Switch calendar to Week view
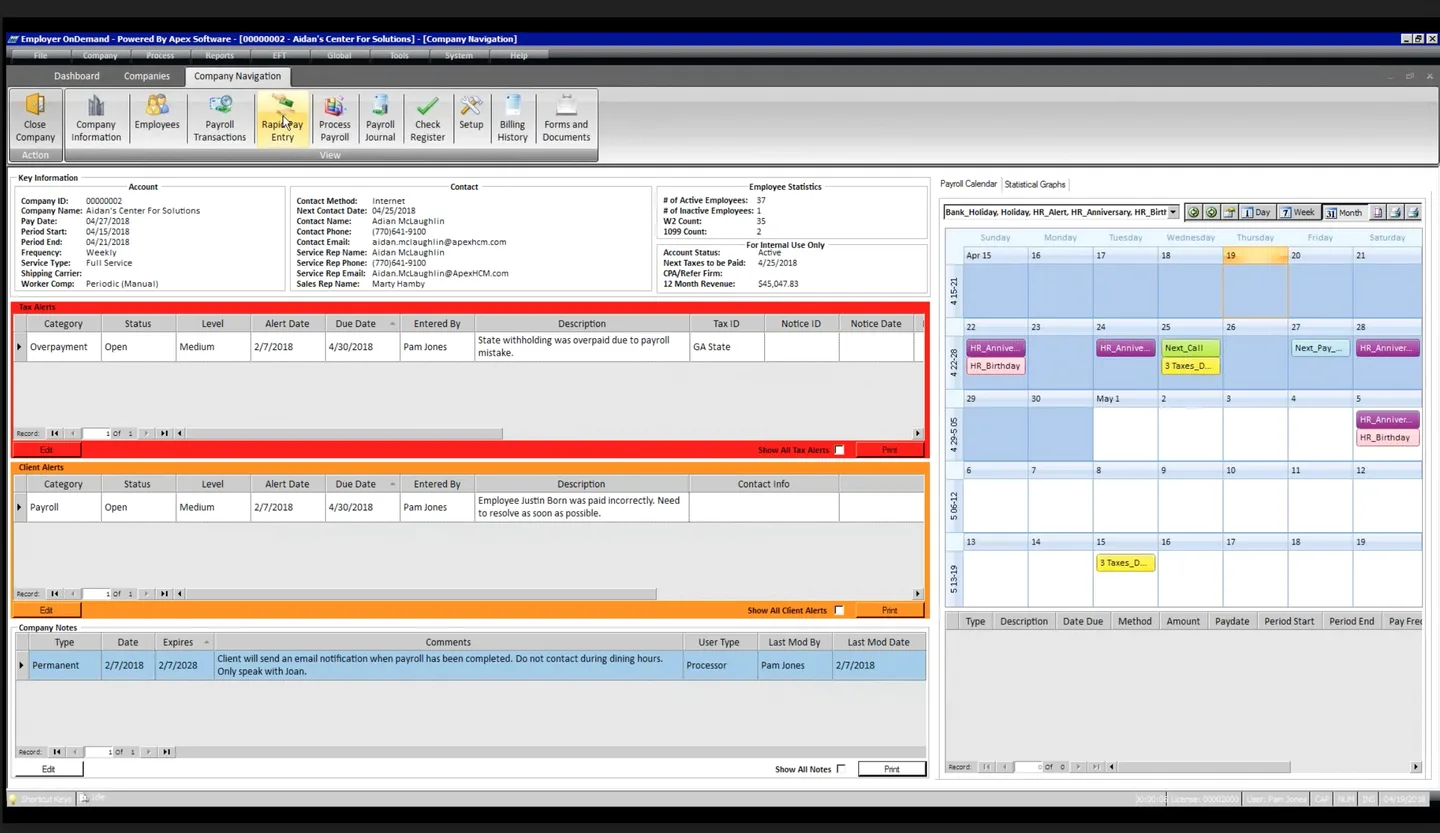This screenshot has width=1440, height=833. 1297,211
